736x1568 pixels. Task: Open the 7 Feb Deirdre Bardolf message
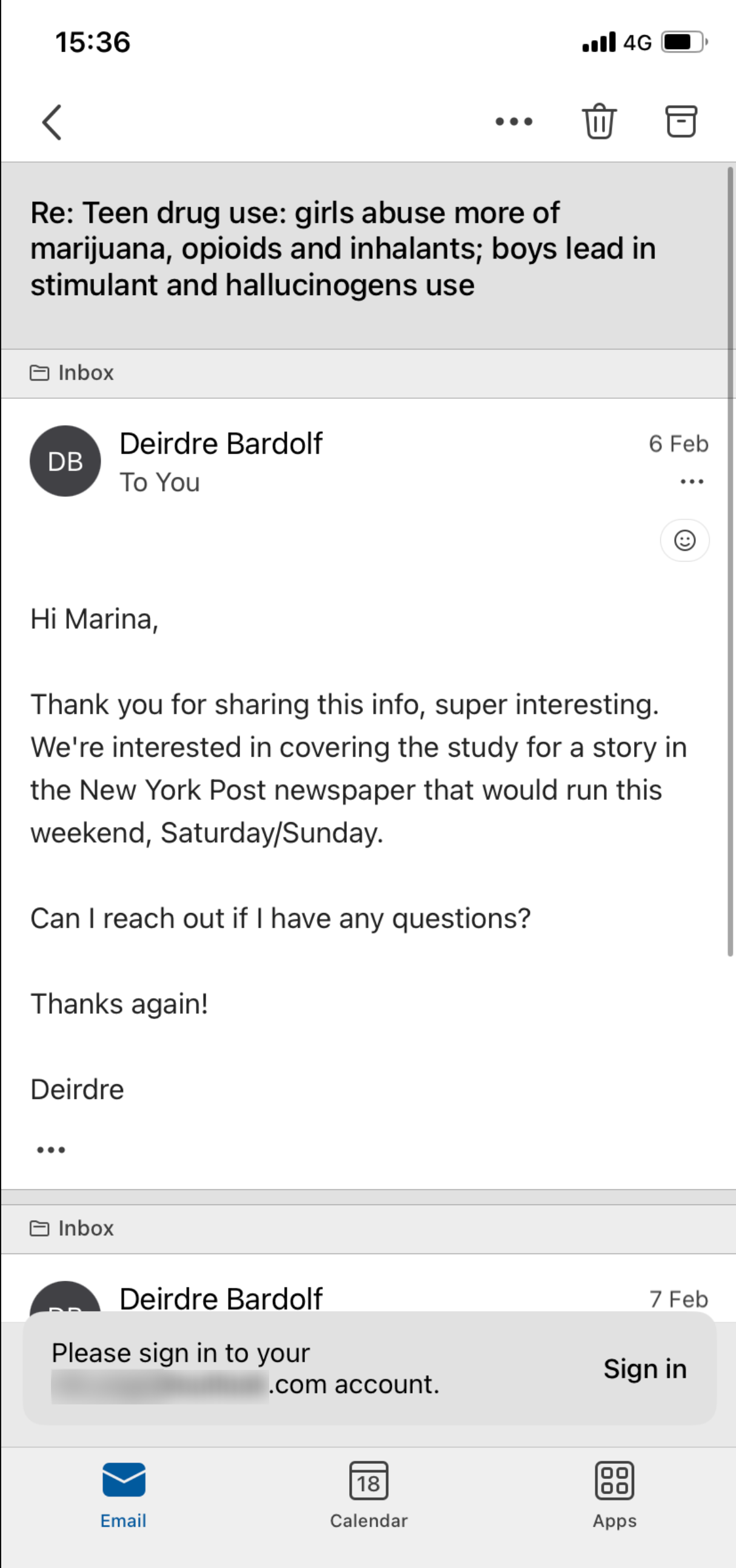[221, 1298]
